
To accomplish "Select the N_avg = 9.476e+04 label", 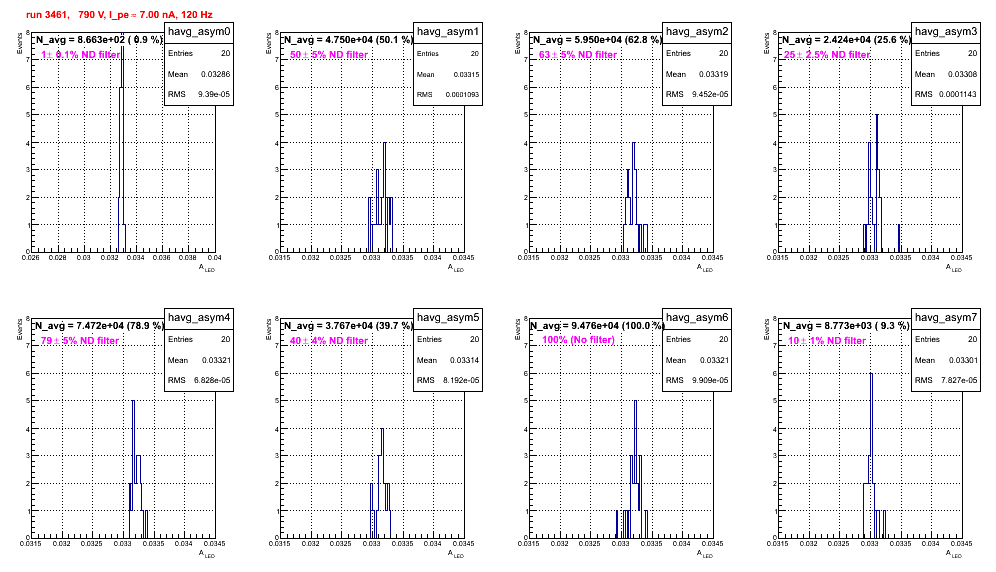I will click(597, 325).
